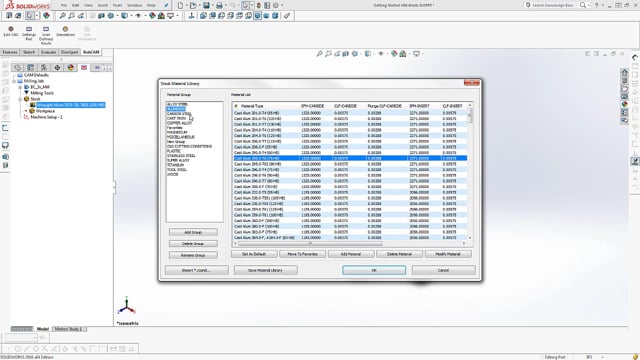640x360 pixels.
Task: Click the Zoom to Fit icon in viewport
Action: (320, 53)
